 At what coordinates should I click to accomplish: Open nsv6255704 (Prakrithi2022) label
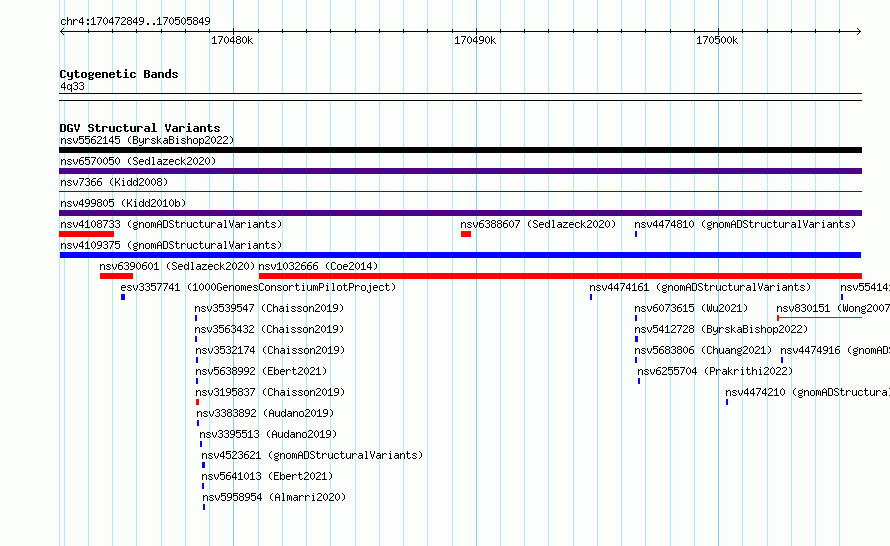[x=715, y=371]
